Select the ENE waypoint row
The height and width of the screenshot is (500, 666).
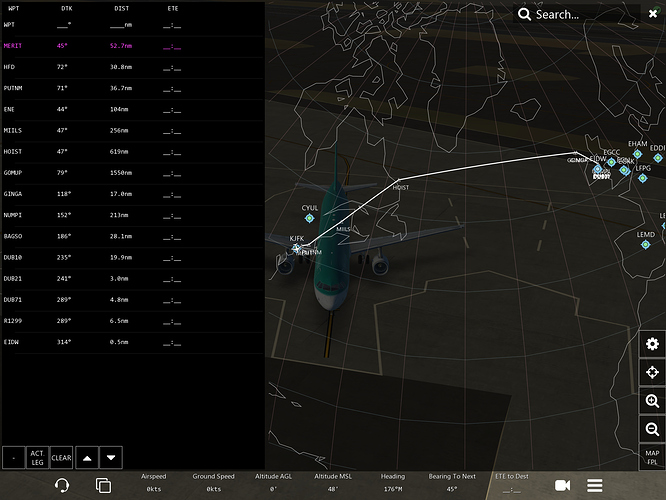[133, 109]
